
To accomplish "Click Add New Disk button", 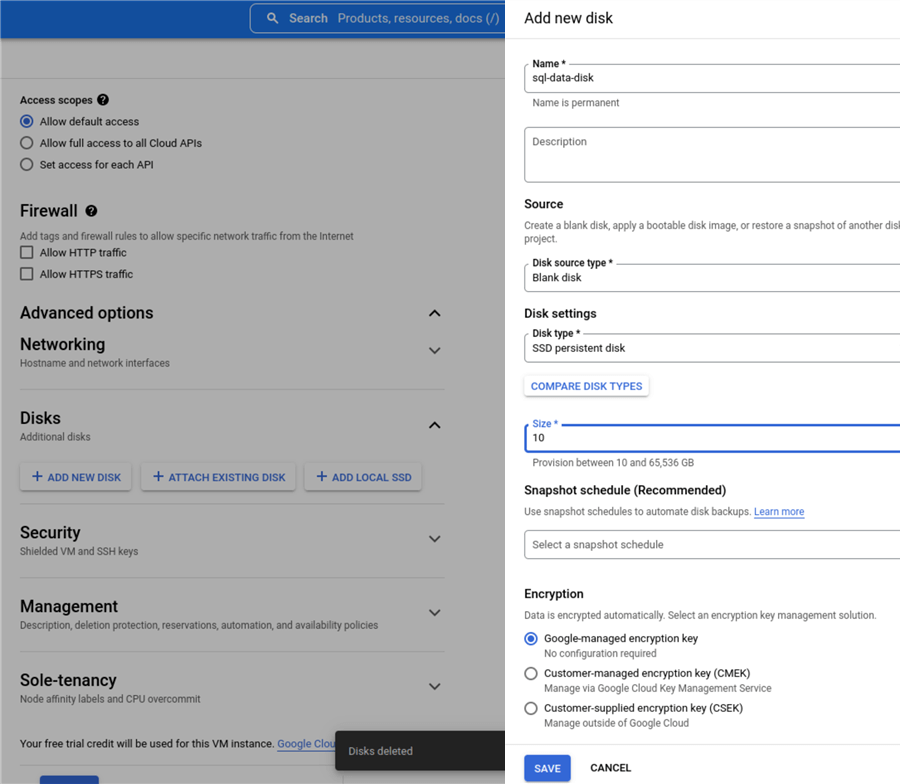I will pyautogui.click(x=76, y=477).
